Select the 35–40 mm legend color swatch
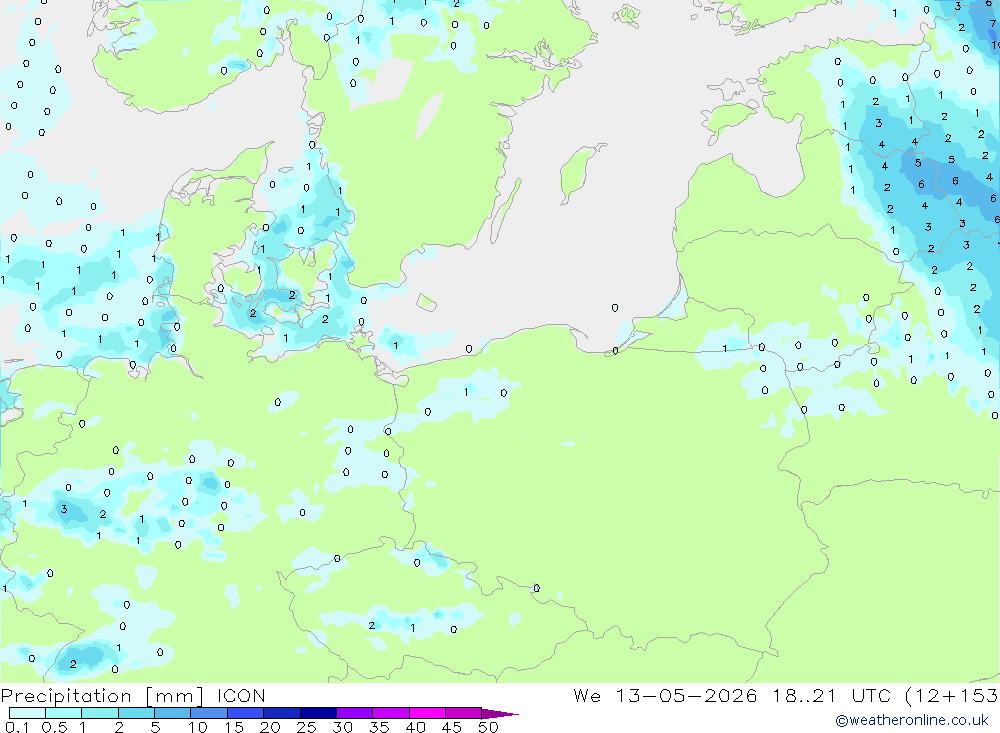 tap(391, 713)
